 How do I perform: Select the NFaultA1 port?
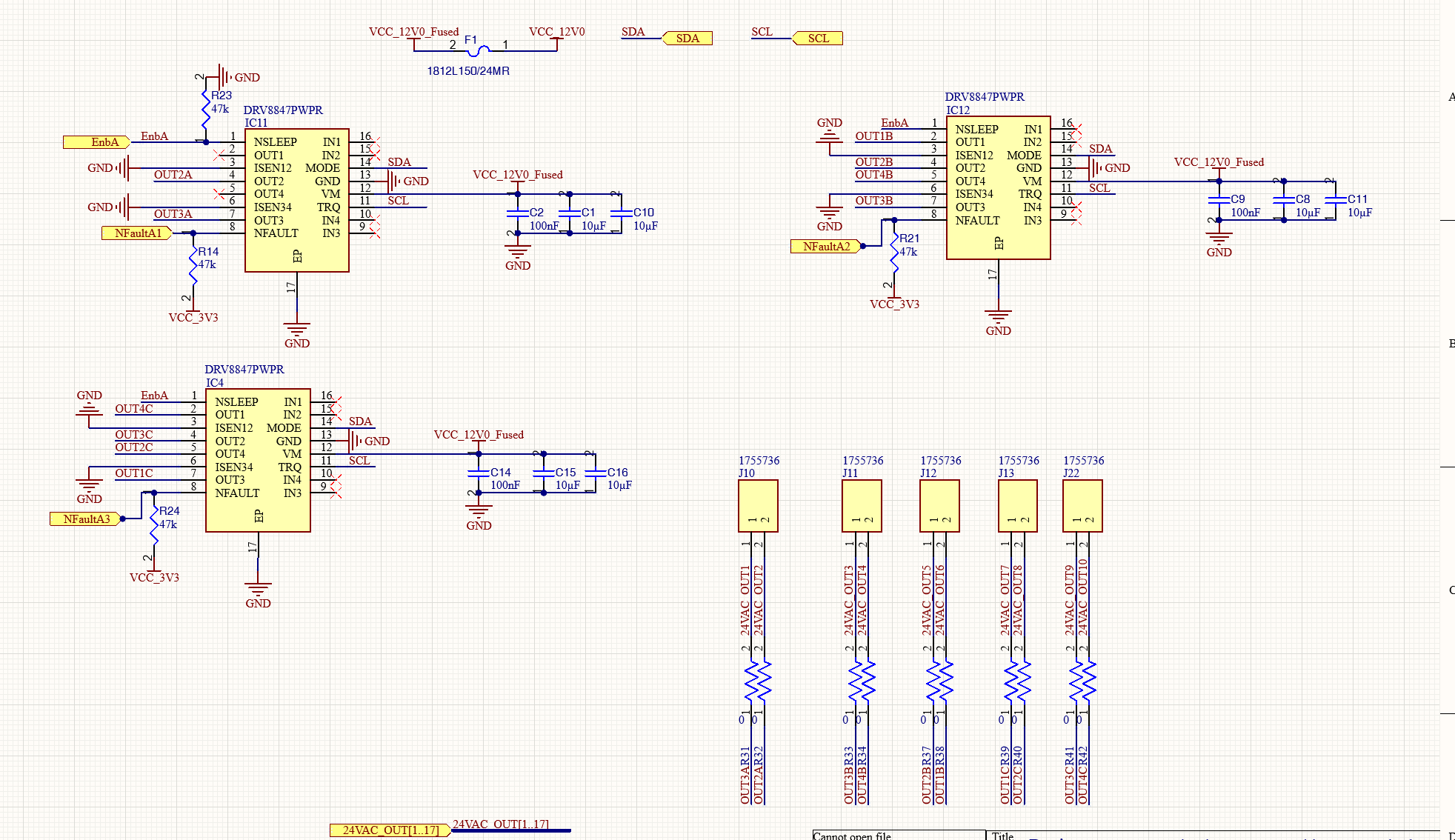click(x=137, y=233)
